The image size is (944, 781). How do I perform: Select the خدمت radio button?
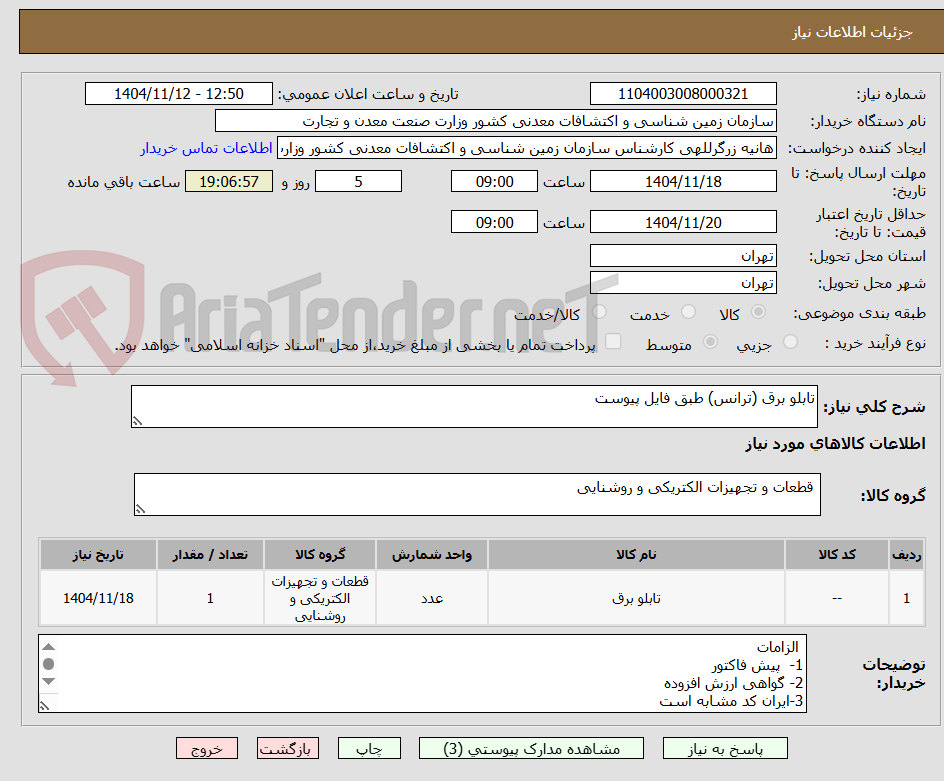click(x=688, y=312)
